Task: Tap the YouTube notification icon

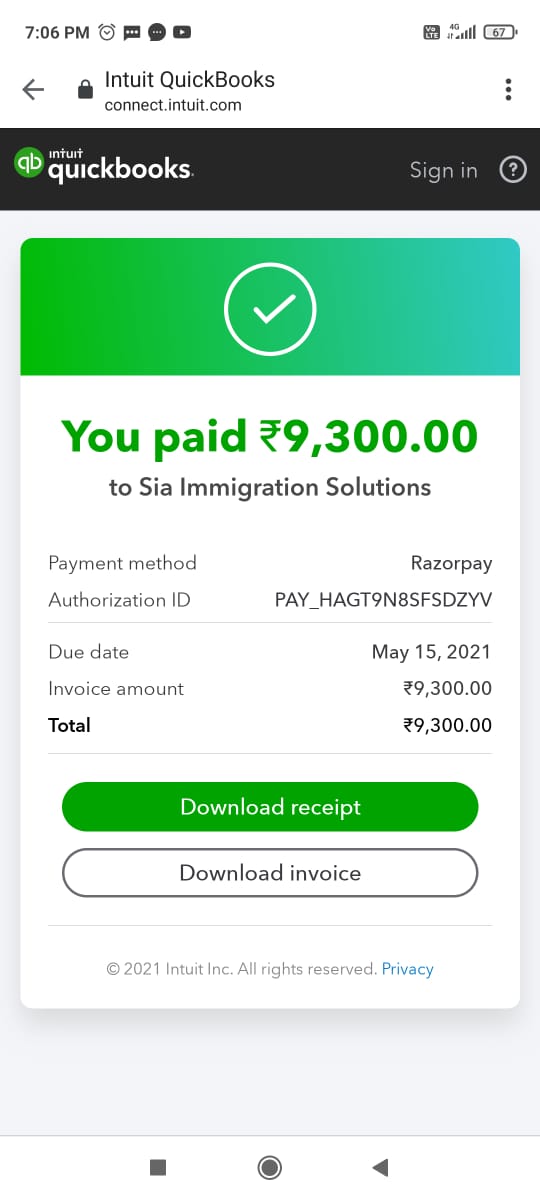Action: click(182, 32)
